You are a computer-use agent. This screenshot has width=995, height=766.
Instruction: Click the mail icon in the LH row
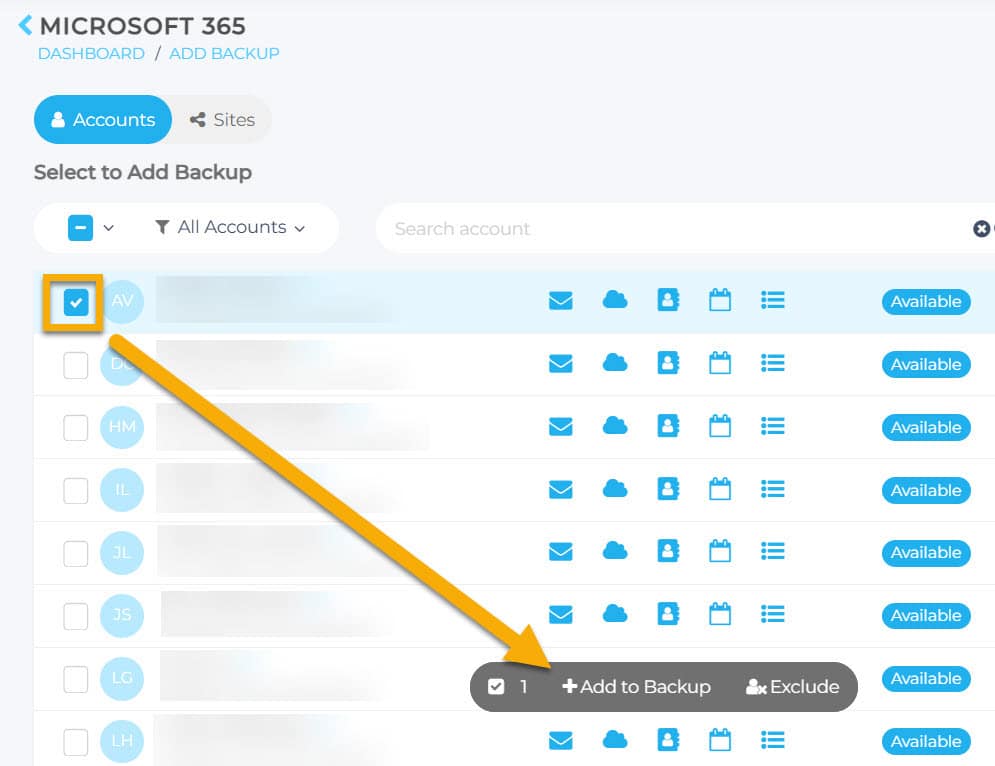(560, 741)
